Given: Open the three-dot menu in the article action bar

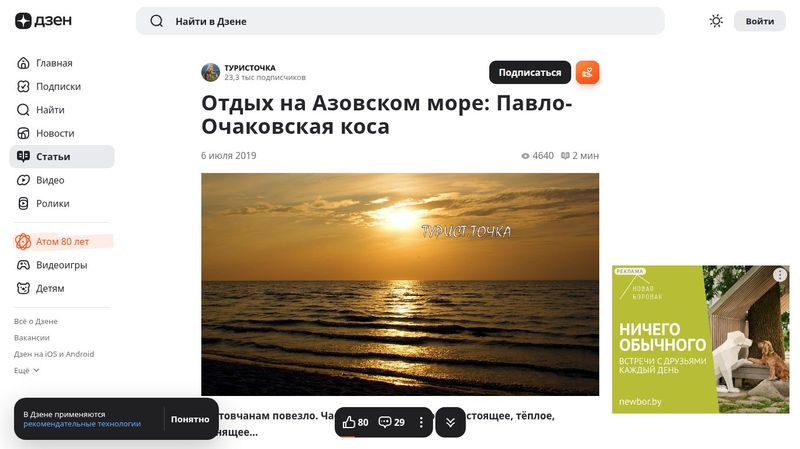Looking at the screenshot, I should click(x=421, y=422).
